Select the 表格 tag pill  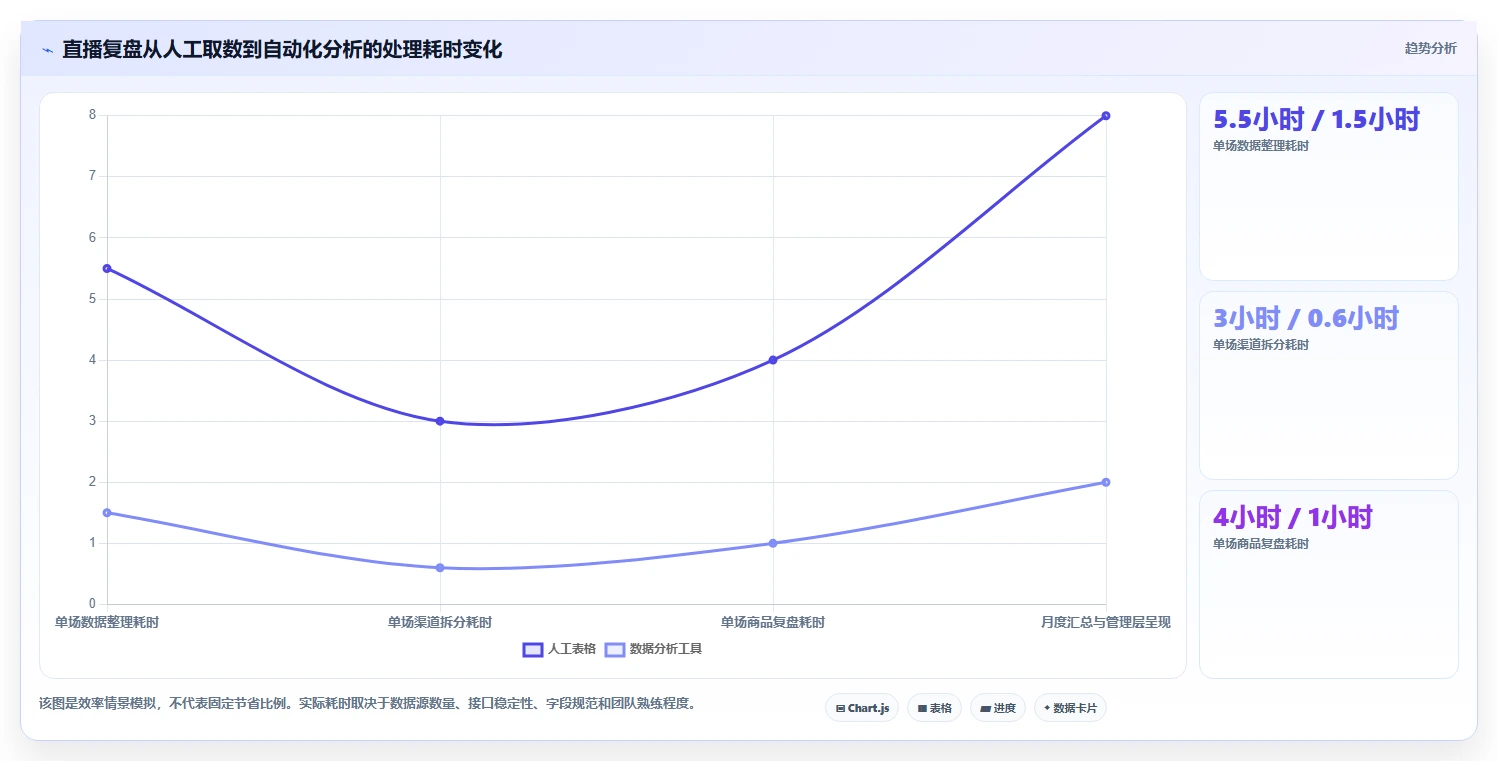tap(934, 708)
